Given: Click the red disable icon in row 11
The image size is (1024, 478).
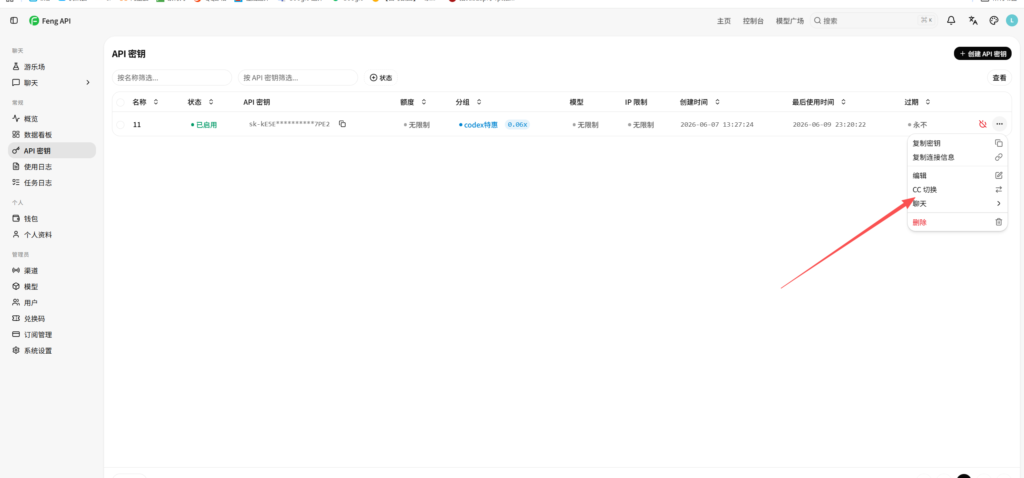Looking at the screenshot, I should (x=983, y=124).
